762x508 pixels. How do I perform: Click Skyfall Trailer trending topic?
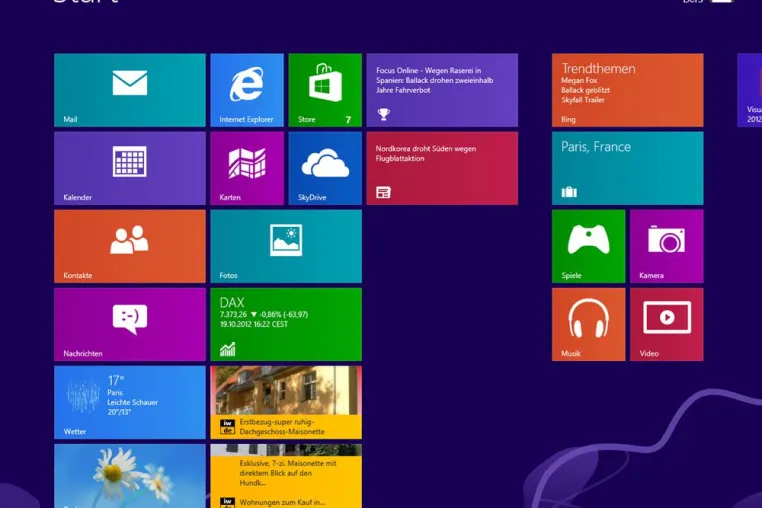point(583,100)
